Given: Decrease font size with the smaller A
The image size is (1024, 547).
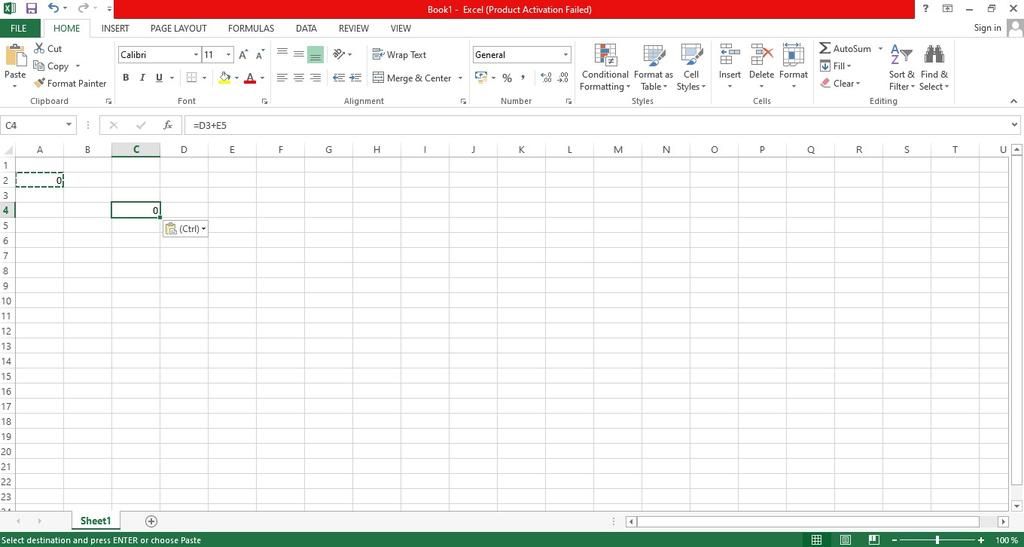Looking at the screenshot, I should 259,55.
